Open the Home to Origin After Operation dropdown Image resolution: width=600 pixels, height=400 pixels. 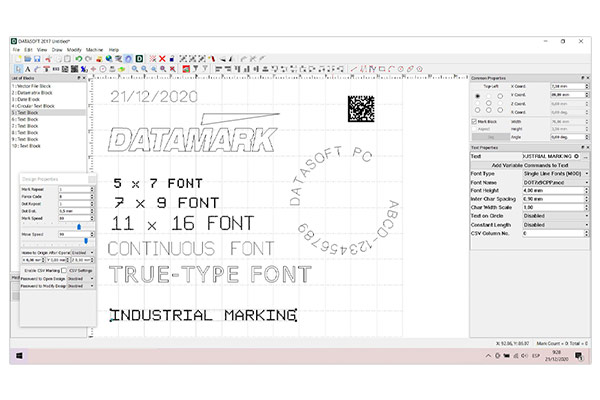coord(82,253)
